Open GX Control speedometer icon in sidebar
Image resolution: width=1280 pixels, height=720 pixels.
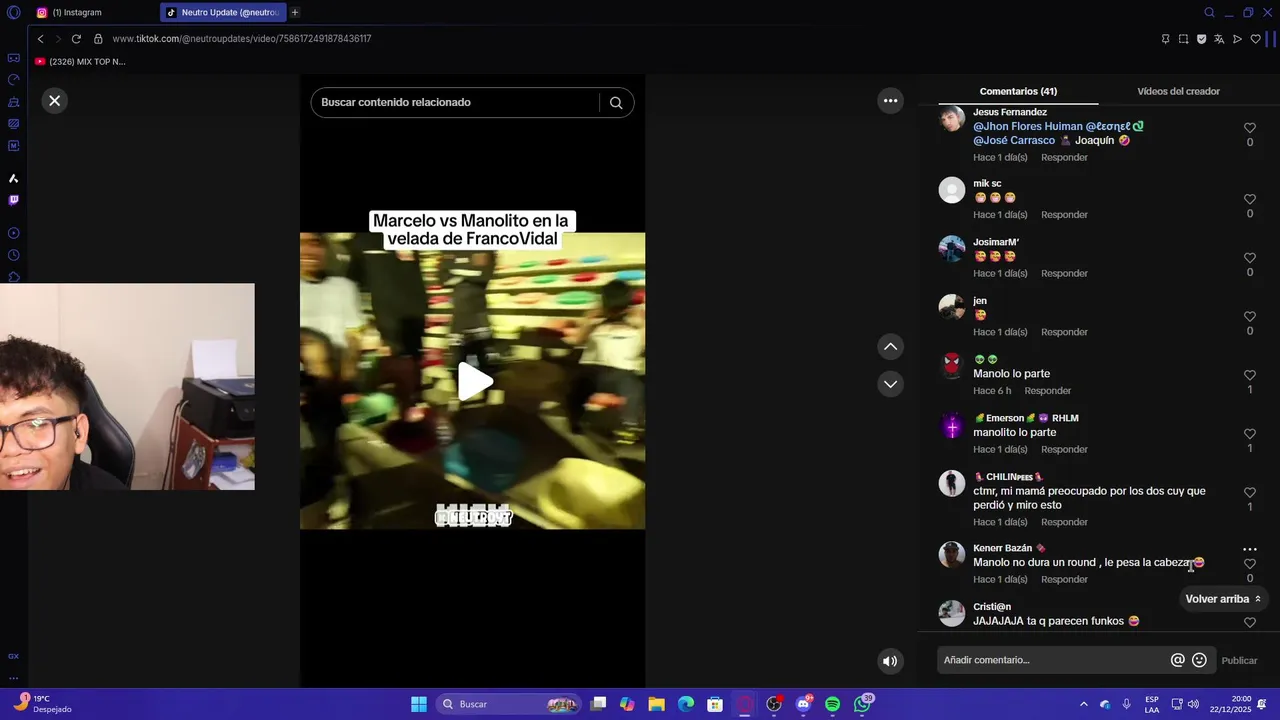coord(13,80)
